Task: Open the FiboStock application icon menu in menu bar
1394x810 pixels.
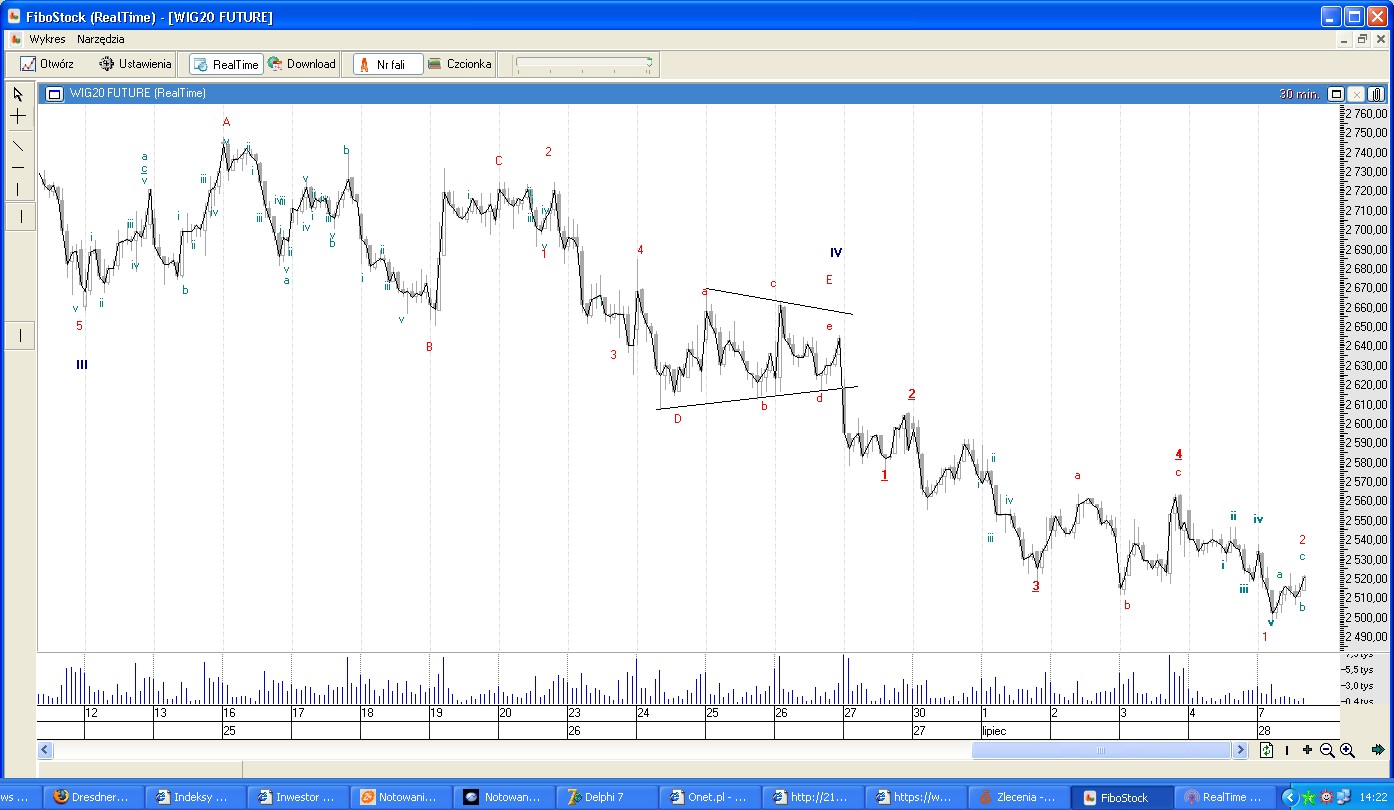Action: click(15, 39)
